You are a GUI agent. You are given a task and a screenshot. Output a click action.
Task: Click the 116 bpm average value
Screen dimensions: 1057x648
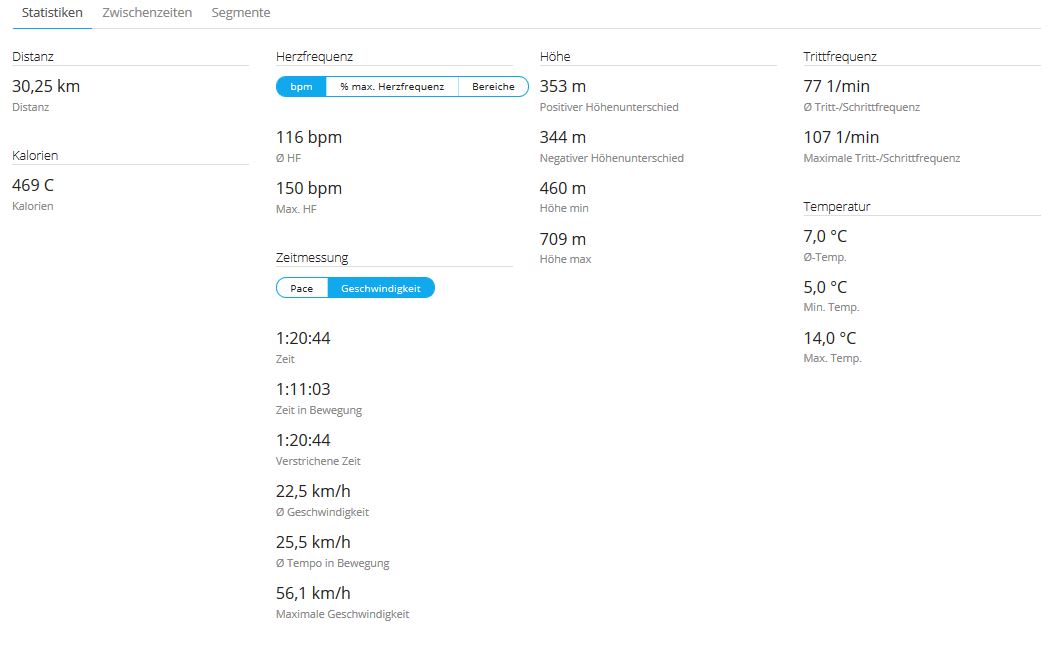point(309,137)
